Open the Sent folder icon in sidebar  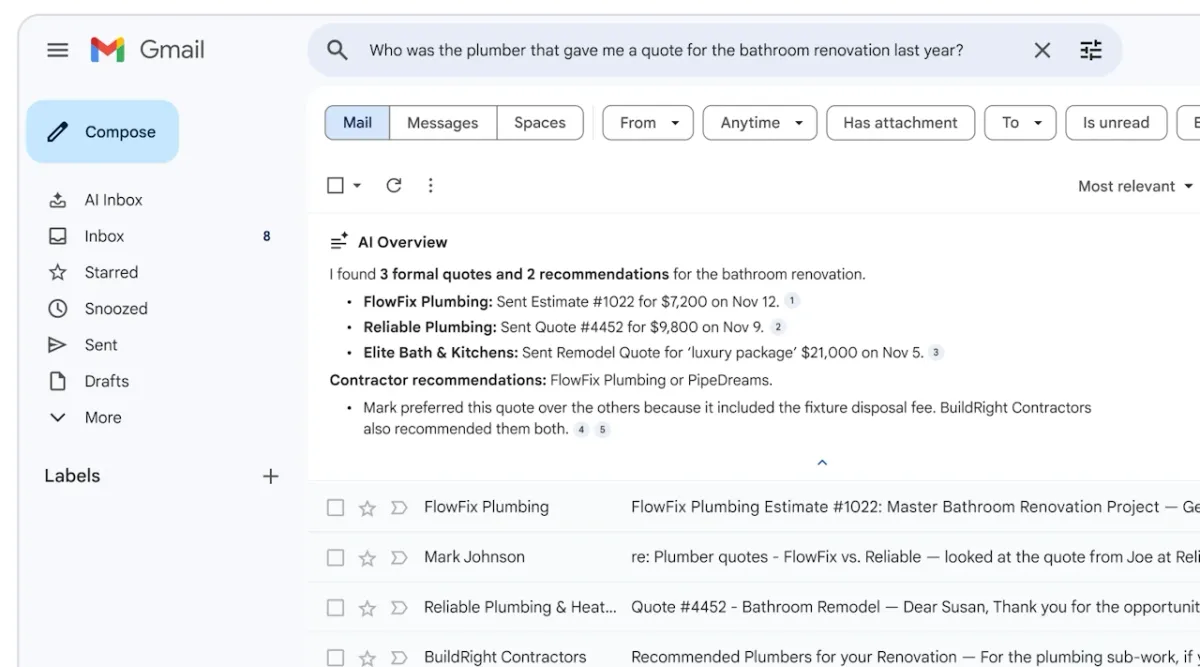[58, 344]
